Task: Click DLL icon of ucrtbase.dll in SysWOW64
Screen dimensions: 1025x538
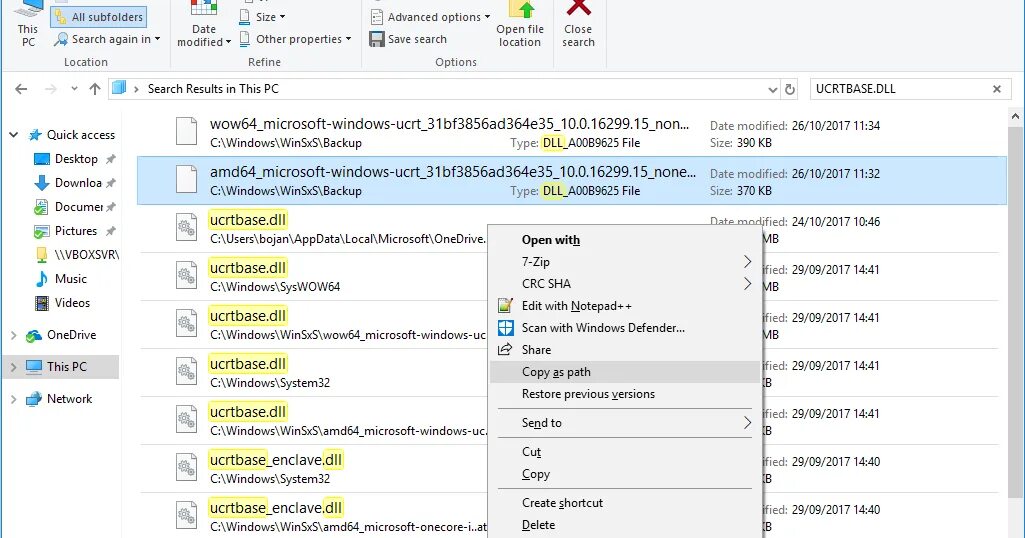Action: click(x=186, y=276)
